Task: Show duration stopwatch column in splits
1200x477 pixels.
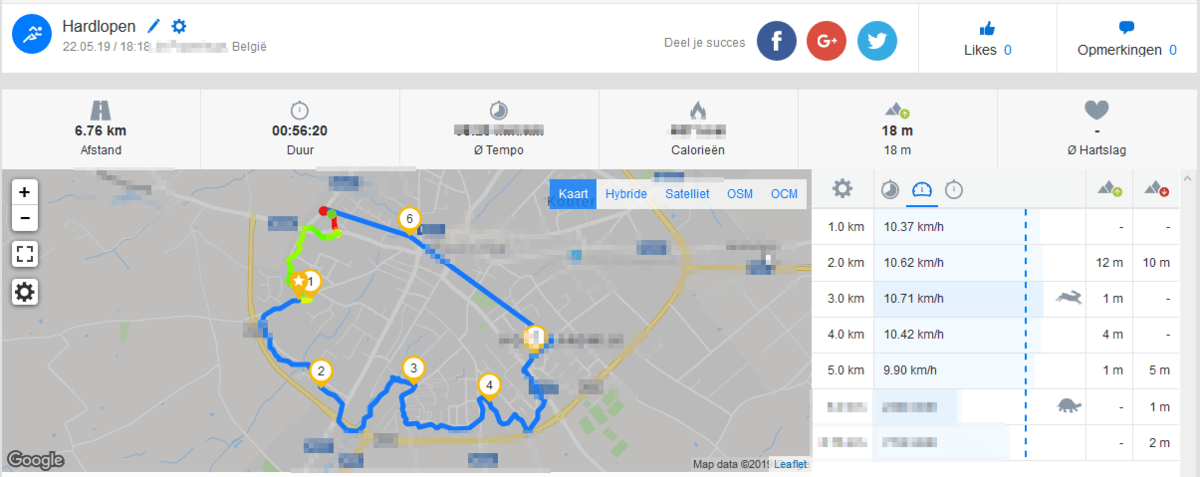Action: 955,189
